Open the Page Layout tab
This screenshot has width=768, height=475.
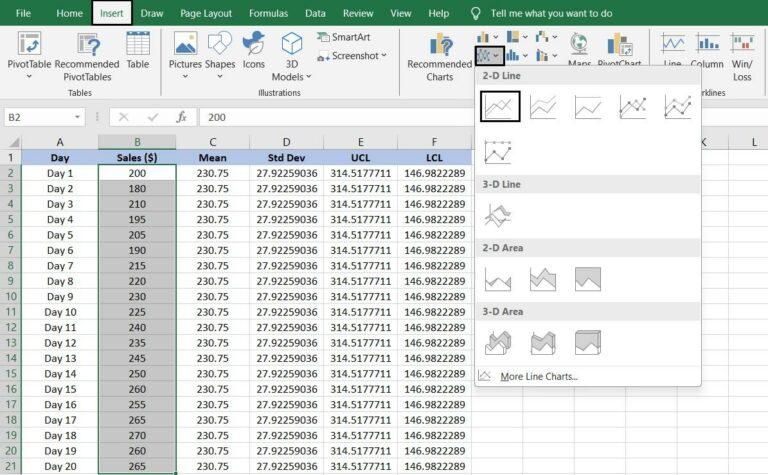pyautogui.click(x=206, y=14)
